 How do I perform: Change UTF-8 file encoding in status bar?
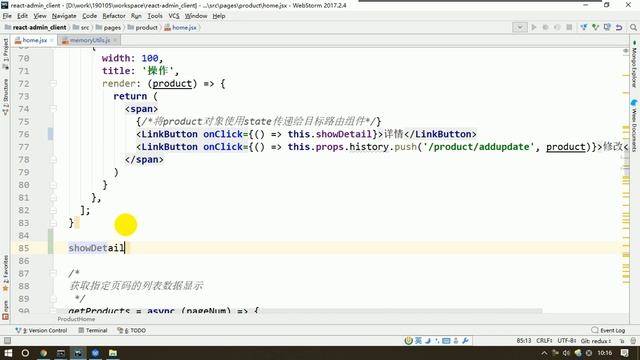567,341
